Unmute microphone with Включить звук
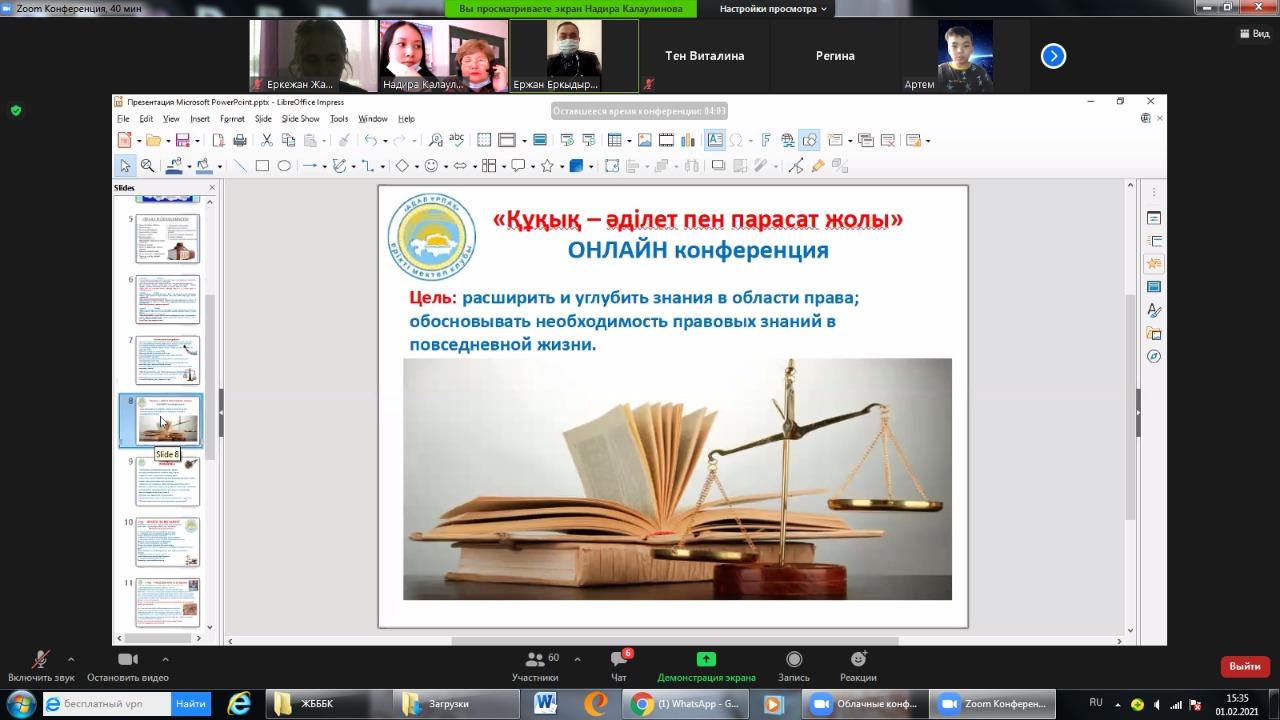 point(41,666)
